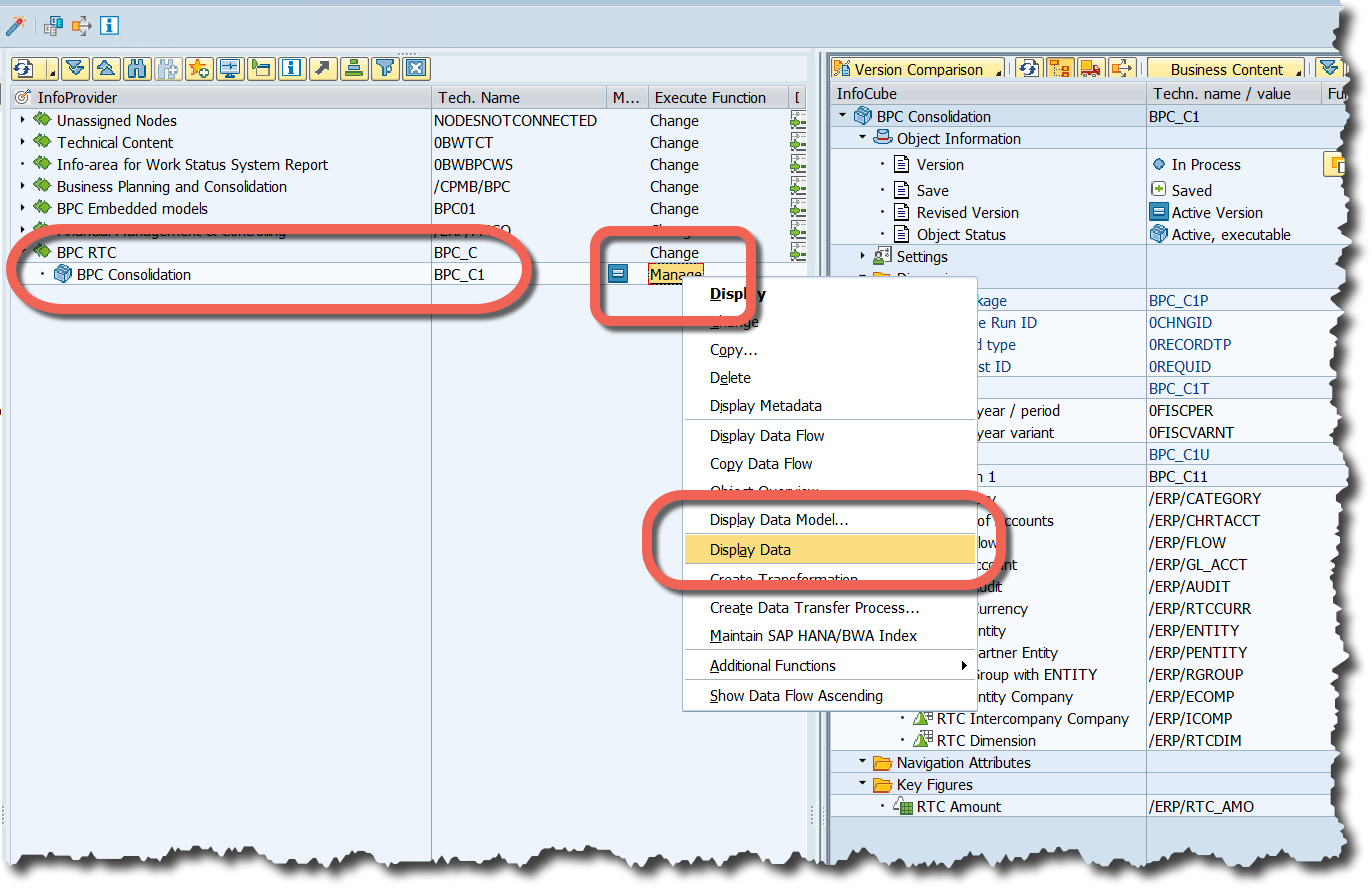This screenshot has height=888, width=1372.
Task: Select Display Data from context menu
Action: pos(750,550)
